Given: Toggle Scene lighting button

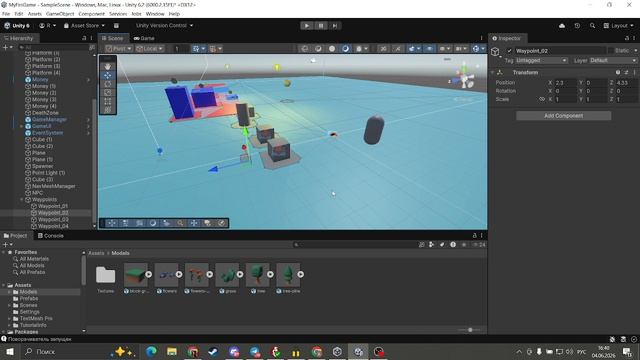Looking at the screenshot, I should click(398, 49).
